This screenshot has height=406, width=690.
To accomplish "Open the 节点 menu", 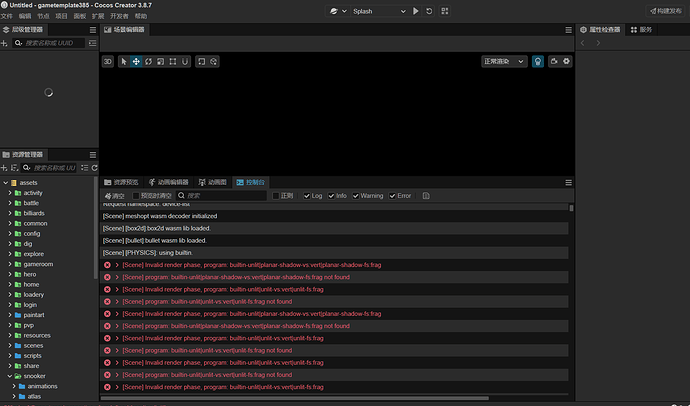I will point(43,16).
